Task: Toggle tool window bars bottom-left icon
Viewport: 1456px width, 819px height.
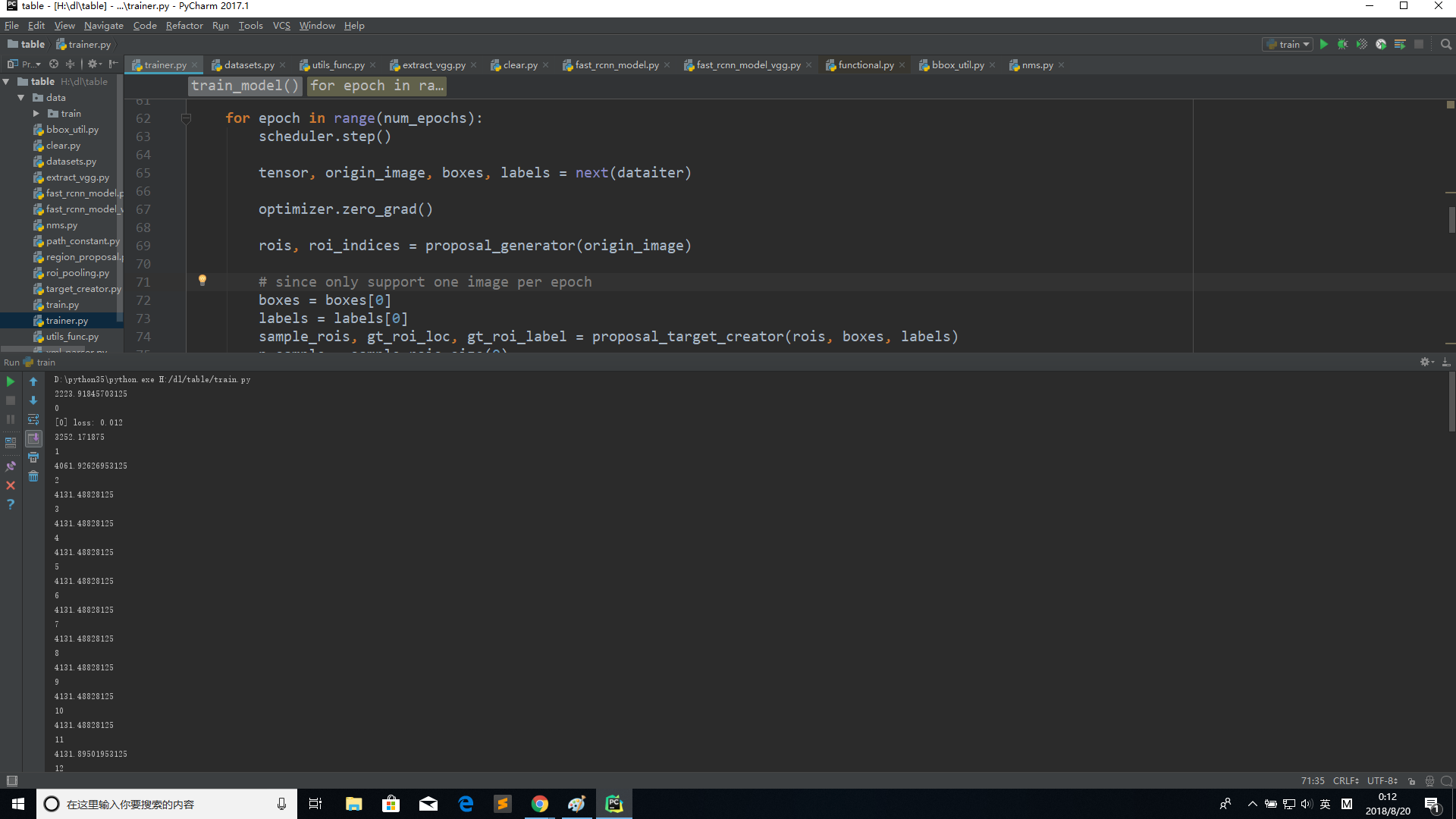Action: pos(11,780)
